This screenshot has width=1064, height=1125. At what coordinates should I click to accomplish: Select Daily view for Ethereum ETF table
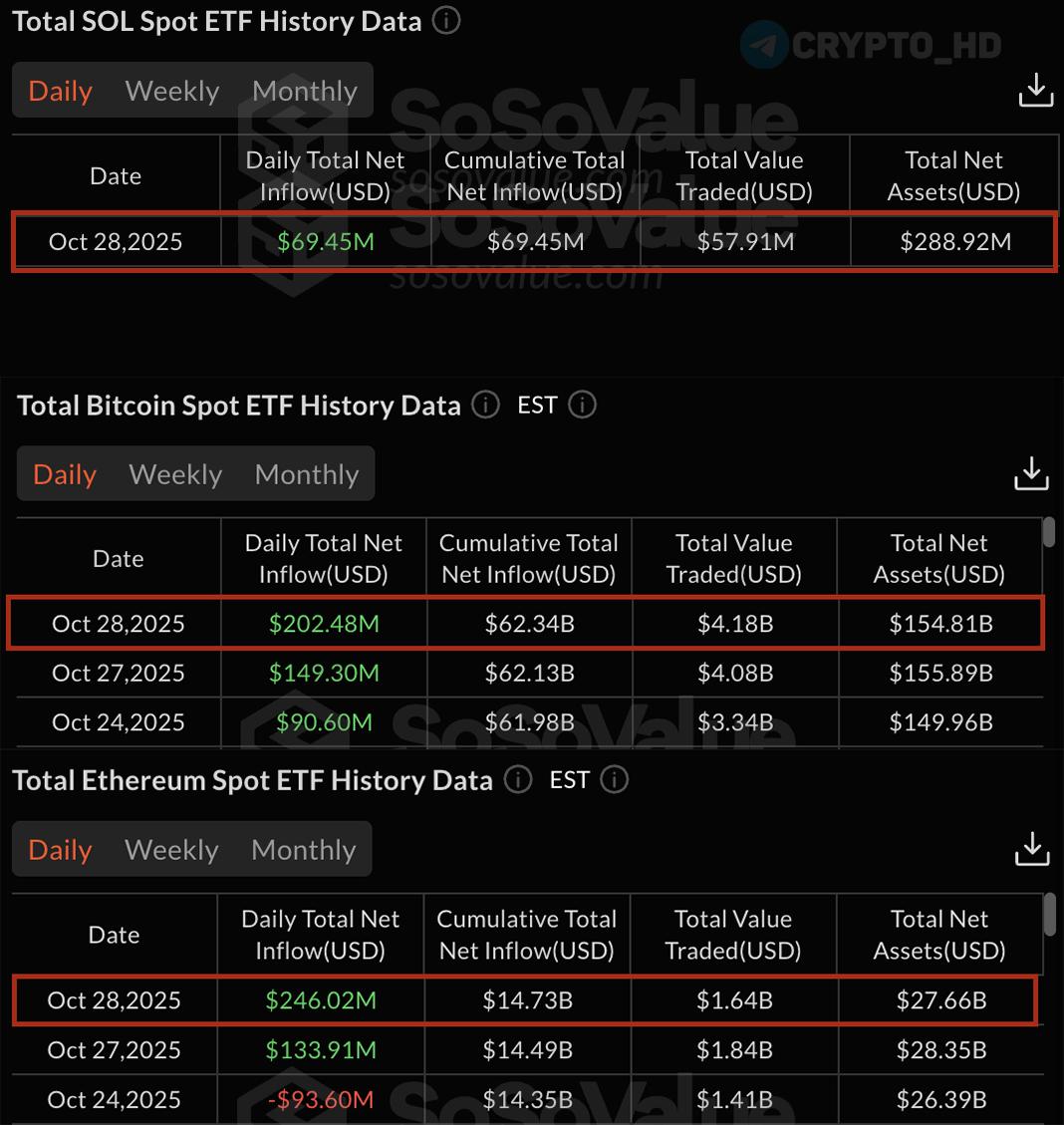coord(61,850)
